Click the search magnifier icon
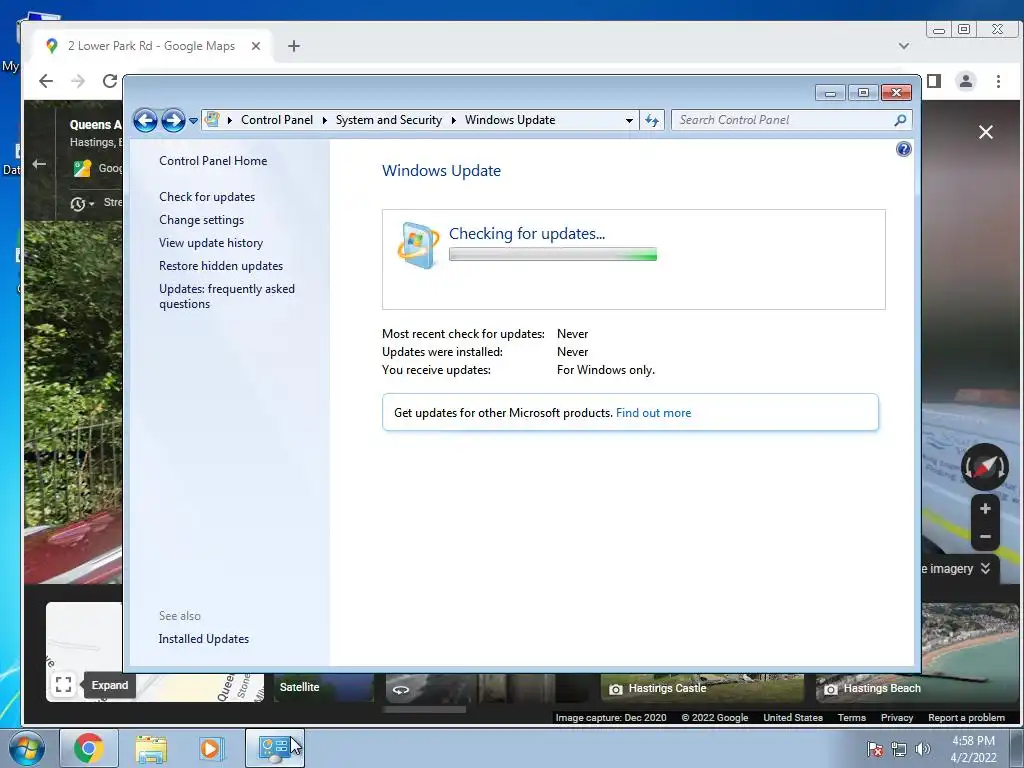1024x768 pixels. coord(901,120)
